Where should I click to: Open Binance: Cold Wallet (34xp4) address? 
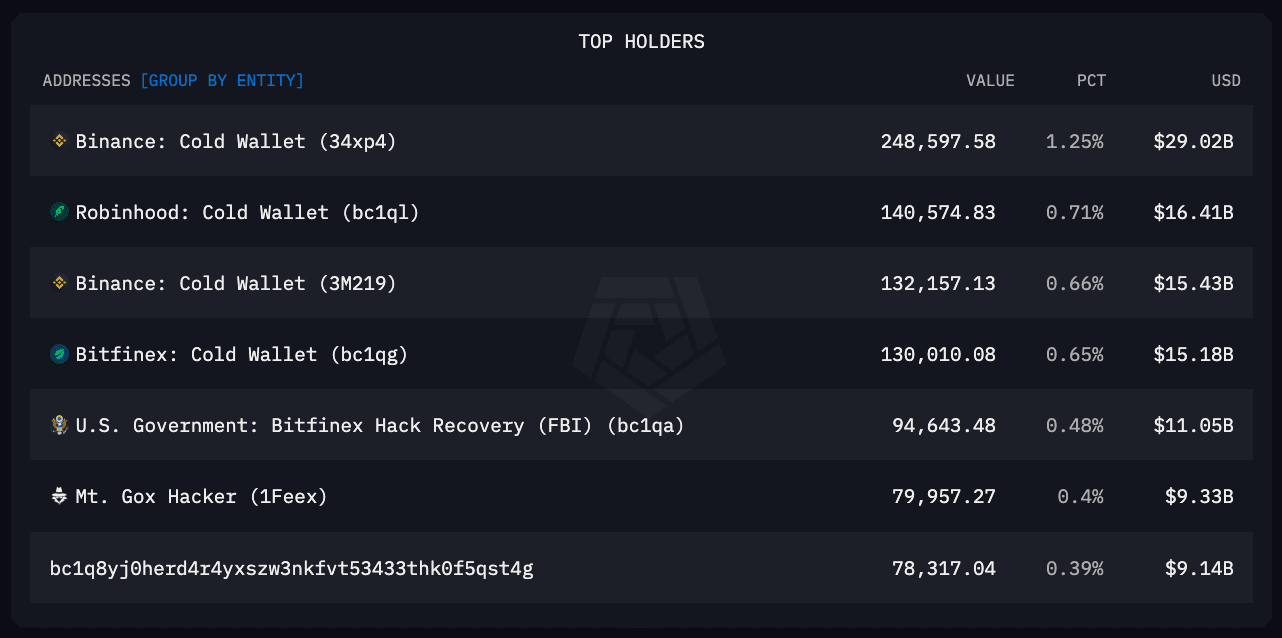click(236, 141)
